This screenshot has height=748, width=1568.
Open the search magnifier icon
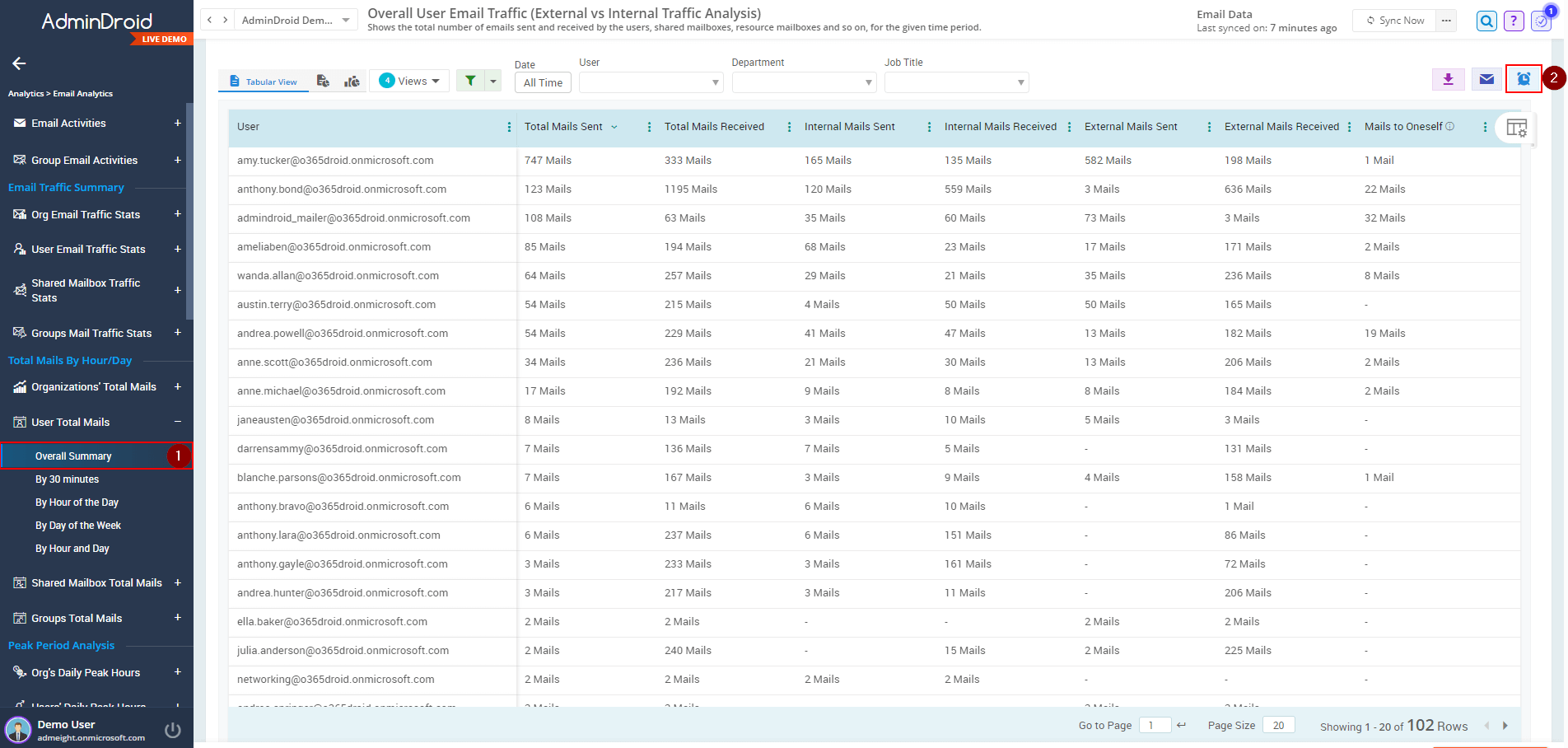[1486, 21]
